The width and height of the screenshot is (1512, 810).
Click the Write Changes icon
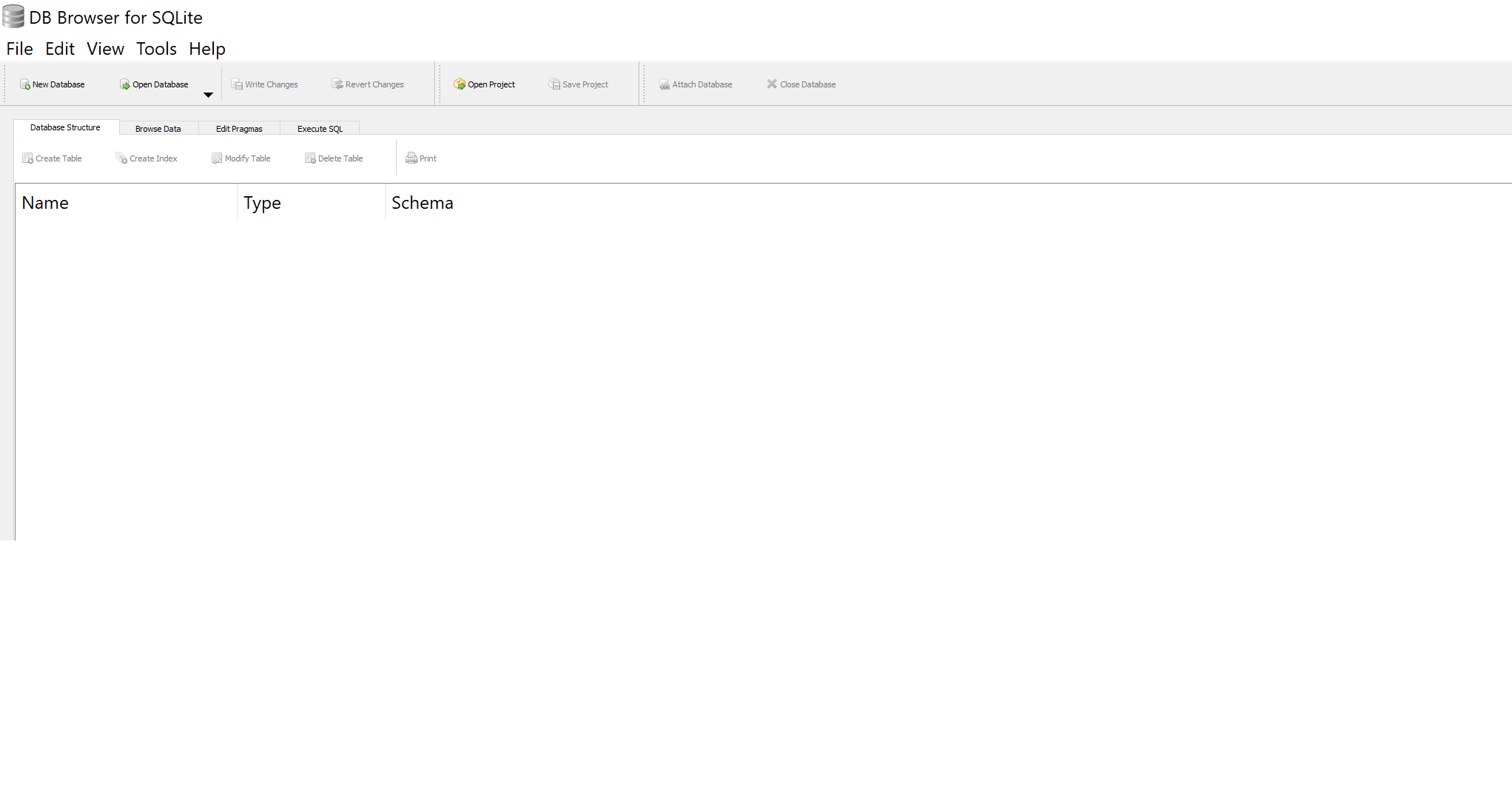tap(237, 84)
